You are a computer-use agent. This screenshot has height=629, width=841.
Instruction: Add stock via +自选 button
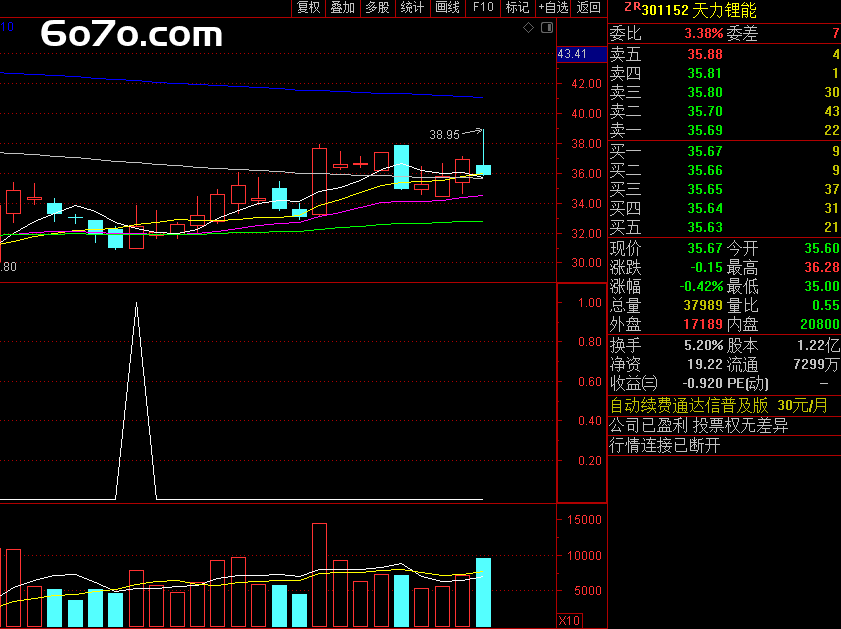tap(553, 8)
